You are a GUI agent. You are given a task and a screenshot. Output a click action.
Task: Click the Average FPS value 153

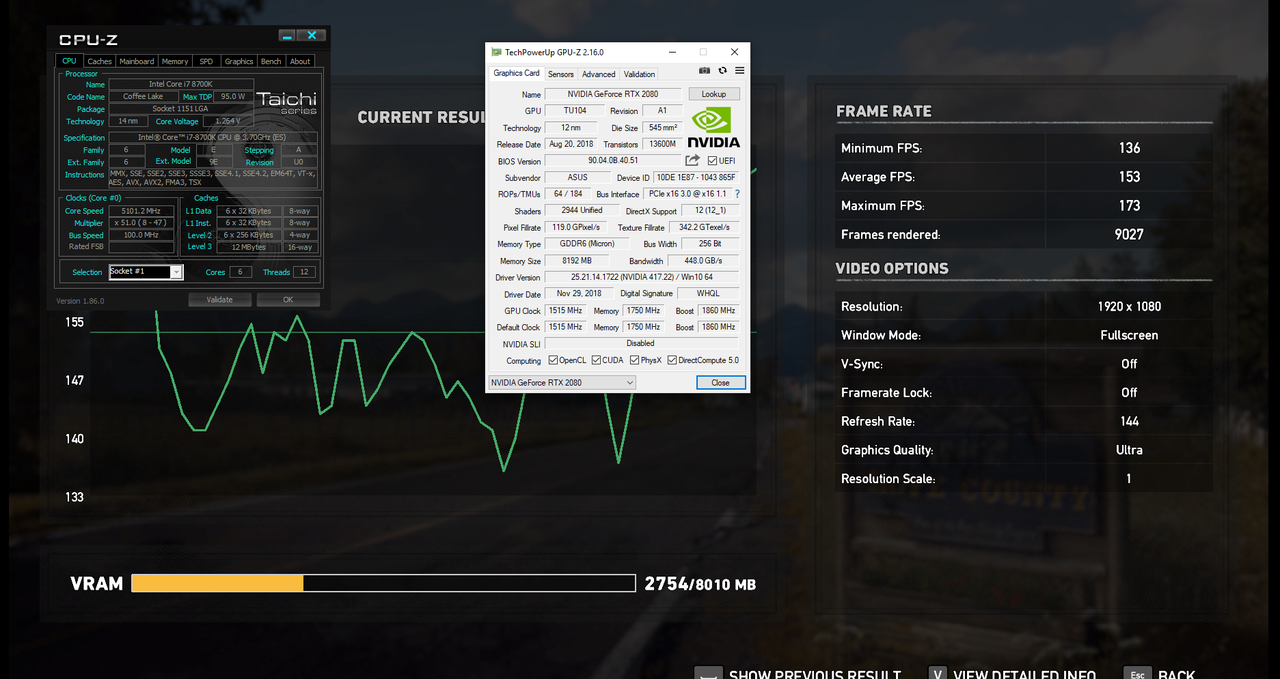point(1129,177)
